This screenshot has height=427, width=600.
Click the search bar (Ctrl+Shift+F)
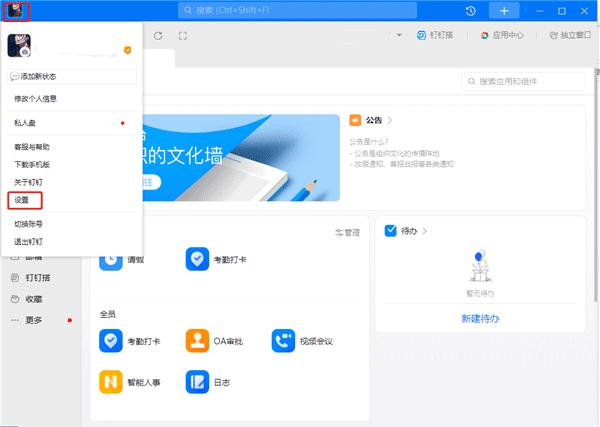(297, 10)
